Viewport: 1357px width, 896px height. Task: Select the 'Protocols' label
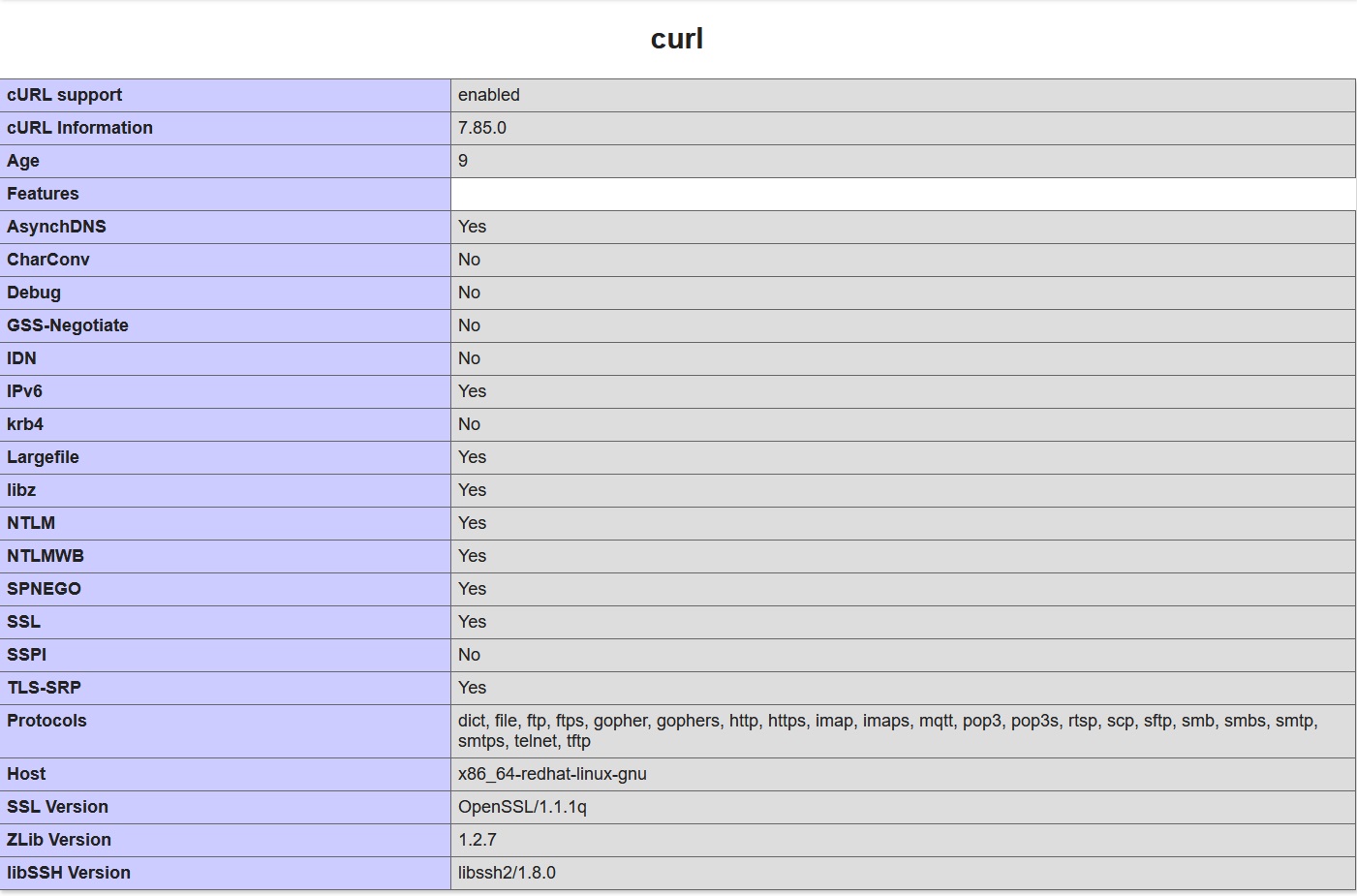tap(46, 721)
